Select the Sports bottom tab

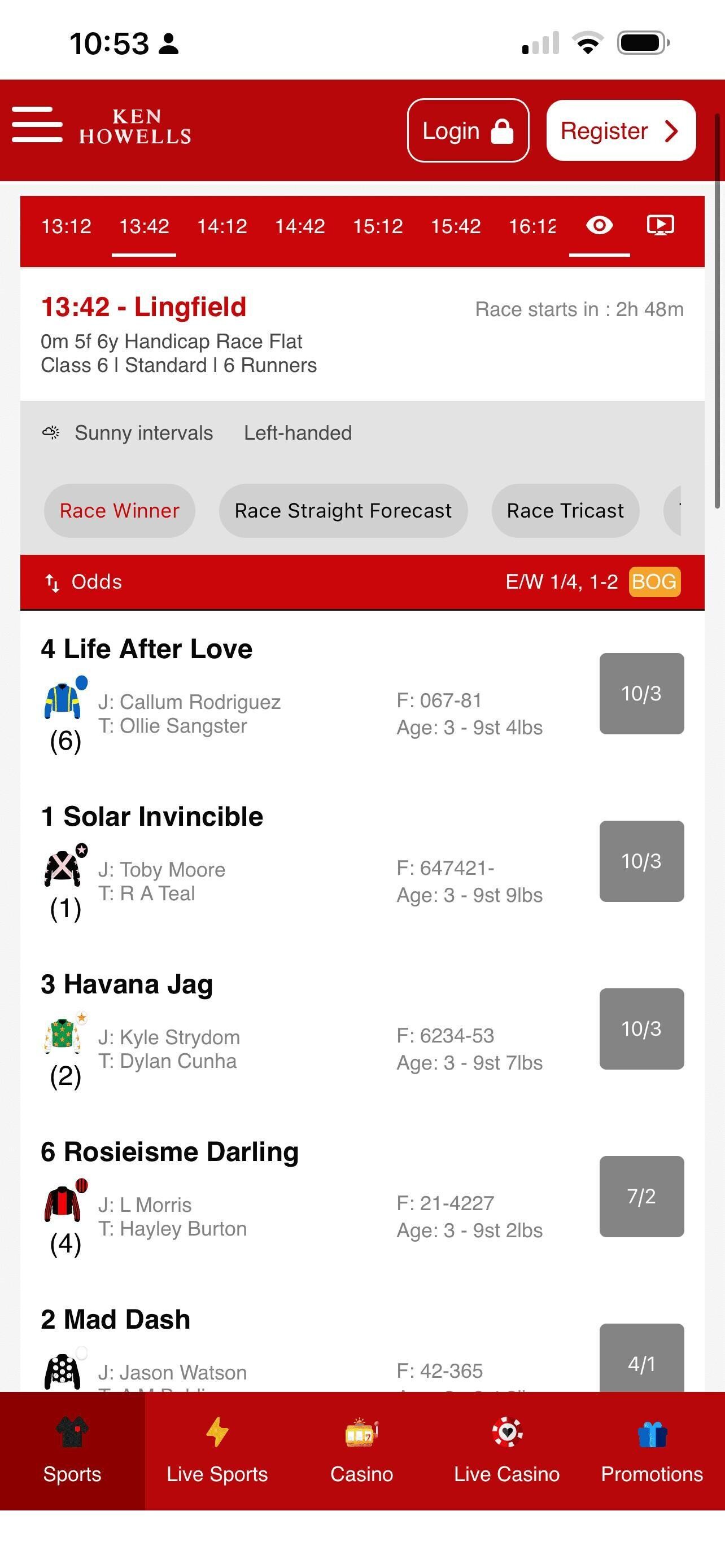pyautogui.click(x=72, y=1451)
